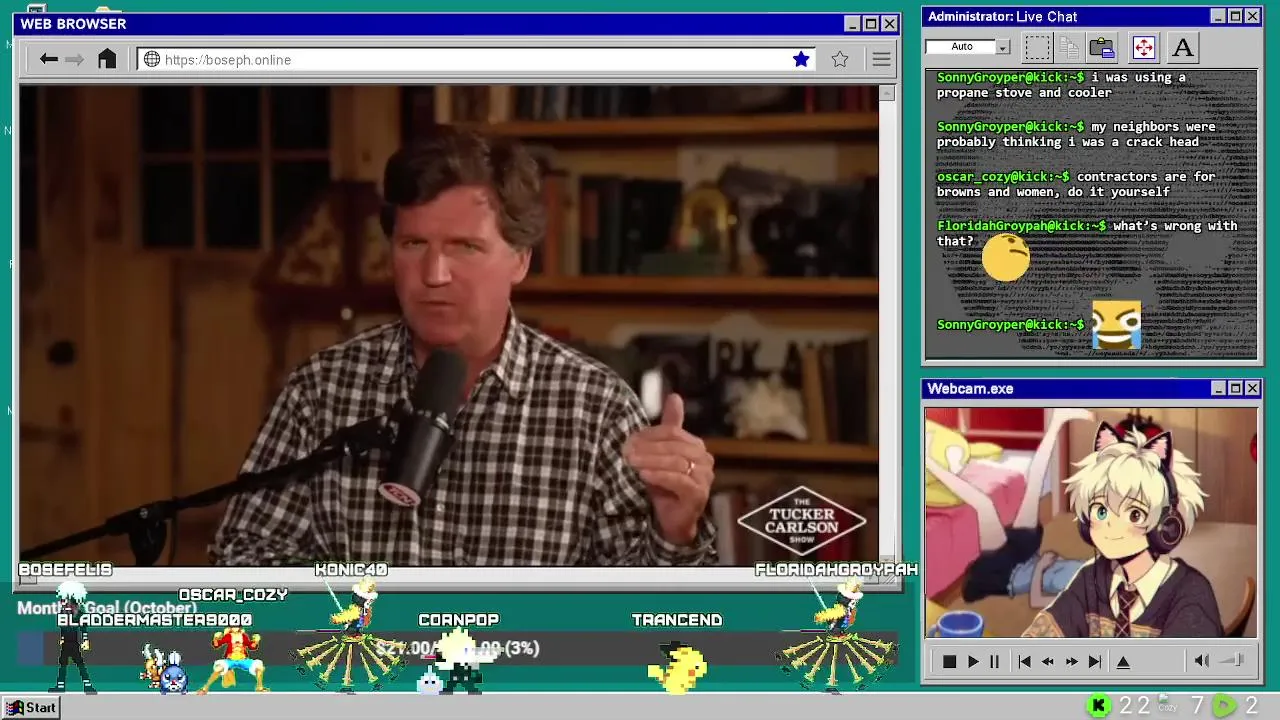The width and height of the screenshot is (1280, 720).
Task: Click the 'propane stove and cooler' message
Action: (x=1061, y=84)
